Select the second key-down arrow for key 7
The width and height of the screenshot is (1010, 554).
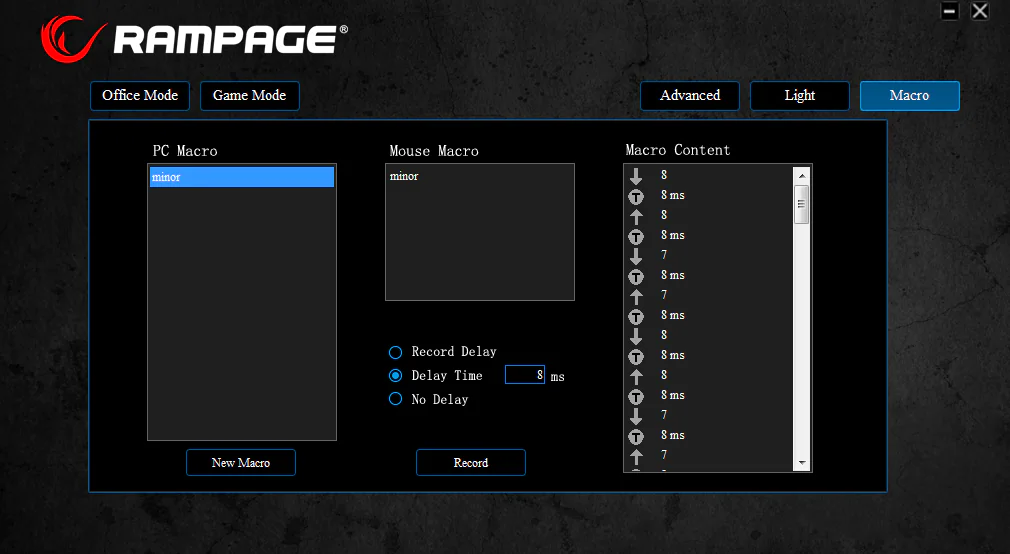[x=636, y=416]
